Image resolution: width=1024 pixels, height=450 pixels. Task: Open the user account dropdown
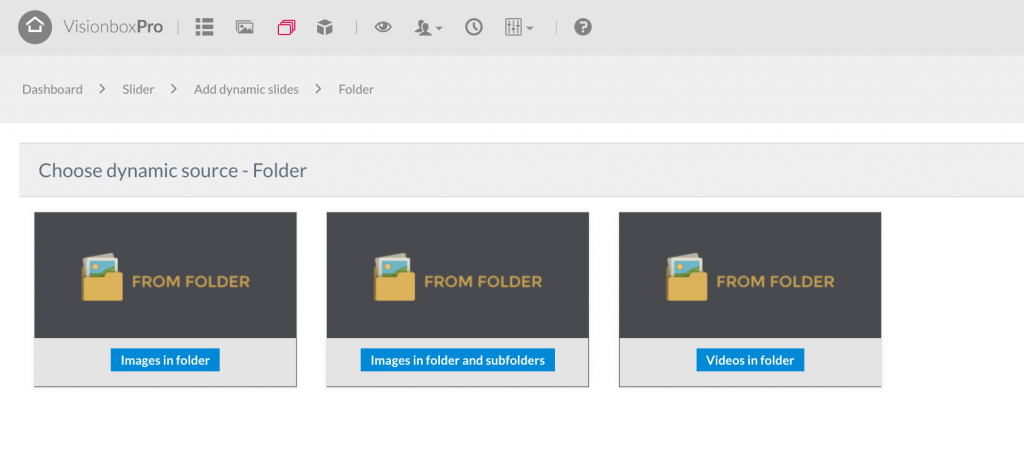click(x=428, y=27)
